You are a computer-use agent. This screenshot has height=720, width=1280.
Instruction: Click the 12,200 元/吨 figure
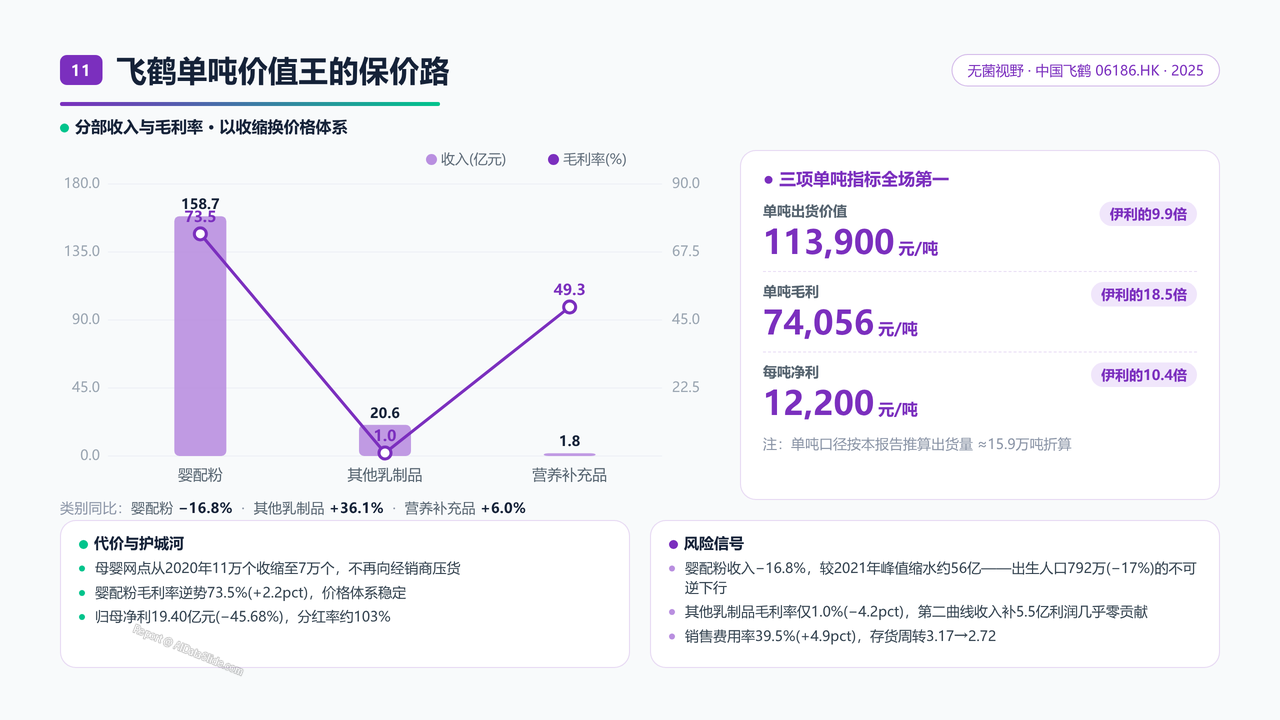tap(841, 404)
